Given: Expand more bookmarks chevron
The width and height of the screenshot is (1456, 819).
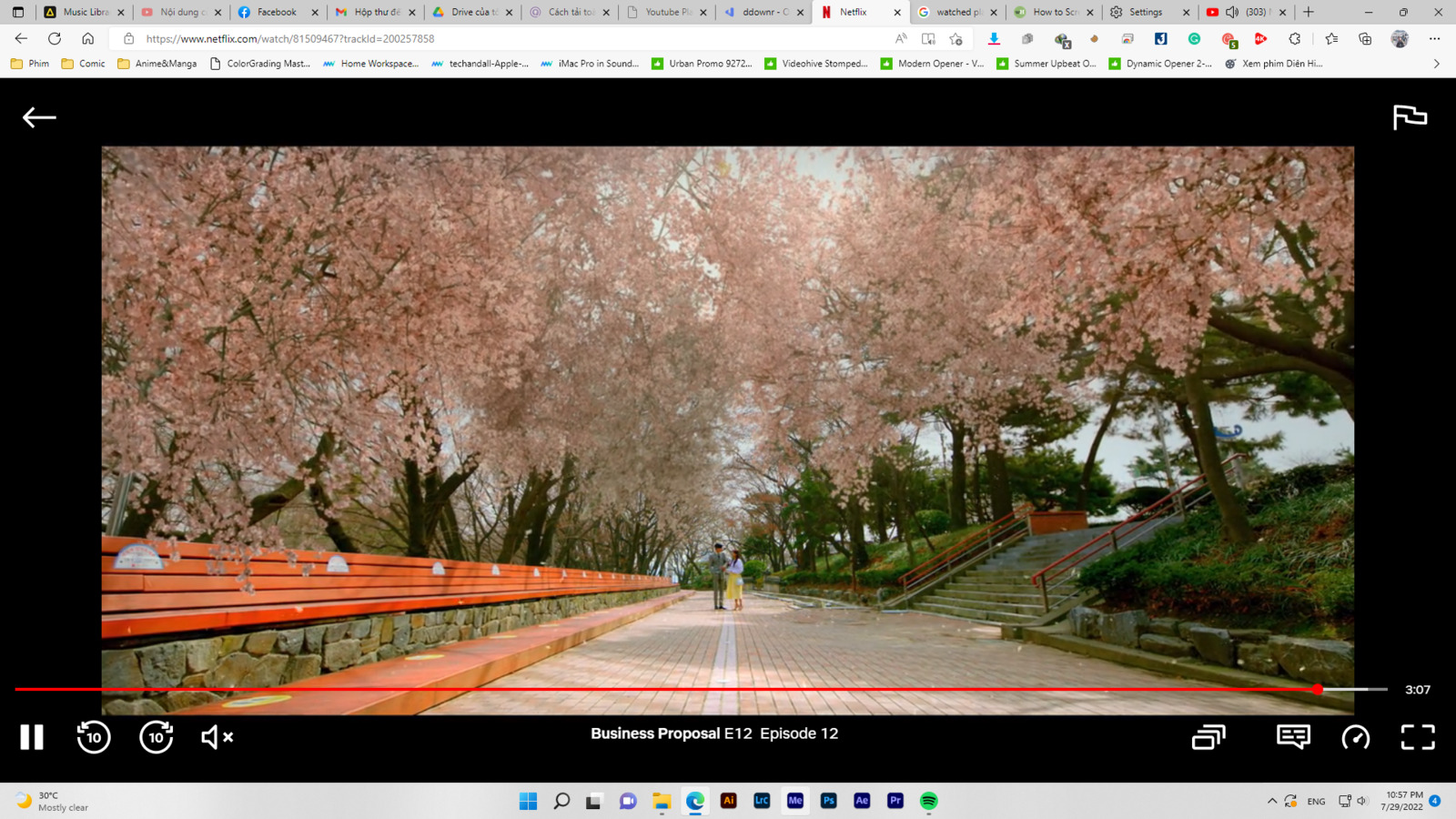Looking at the screenshot, I should coord(1437,64).
